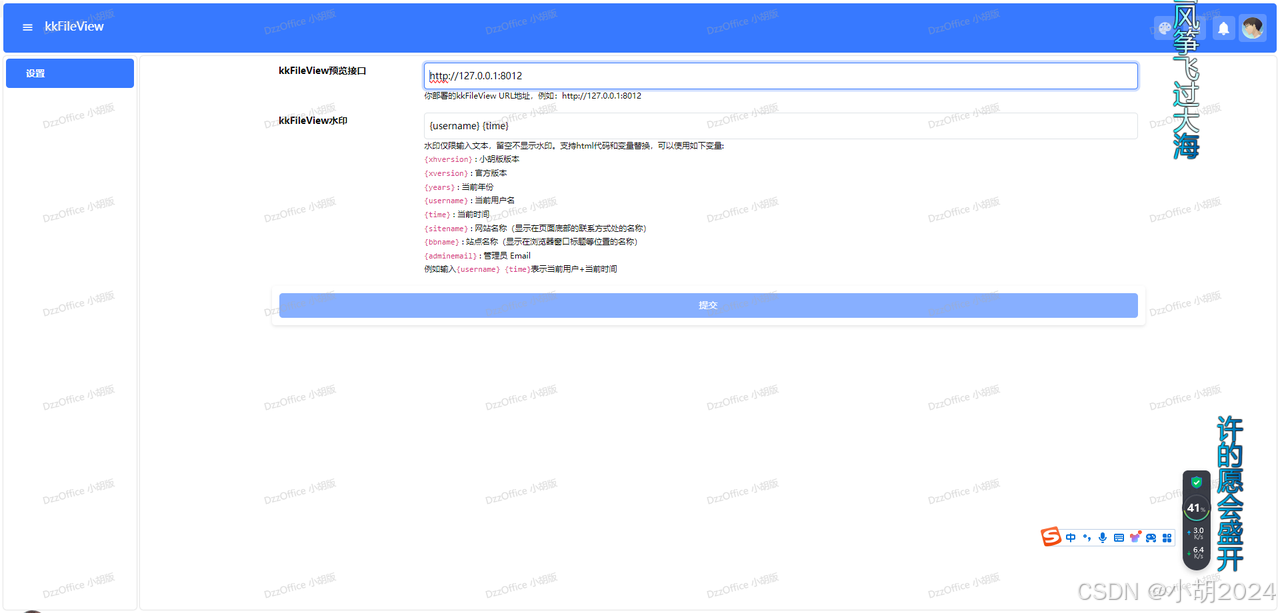Click the game controller icon on input toolbar
Image resolution: width=1280 pixels, height=613 pixels.
[x=1151, y=537]
